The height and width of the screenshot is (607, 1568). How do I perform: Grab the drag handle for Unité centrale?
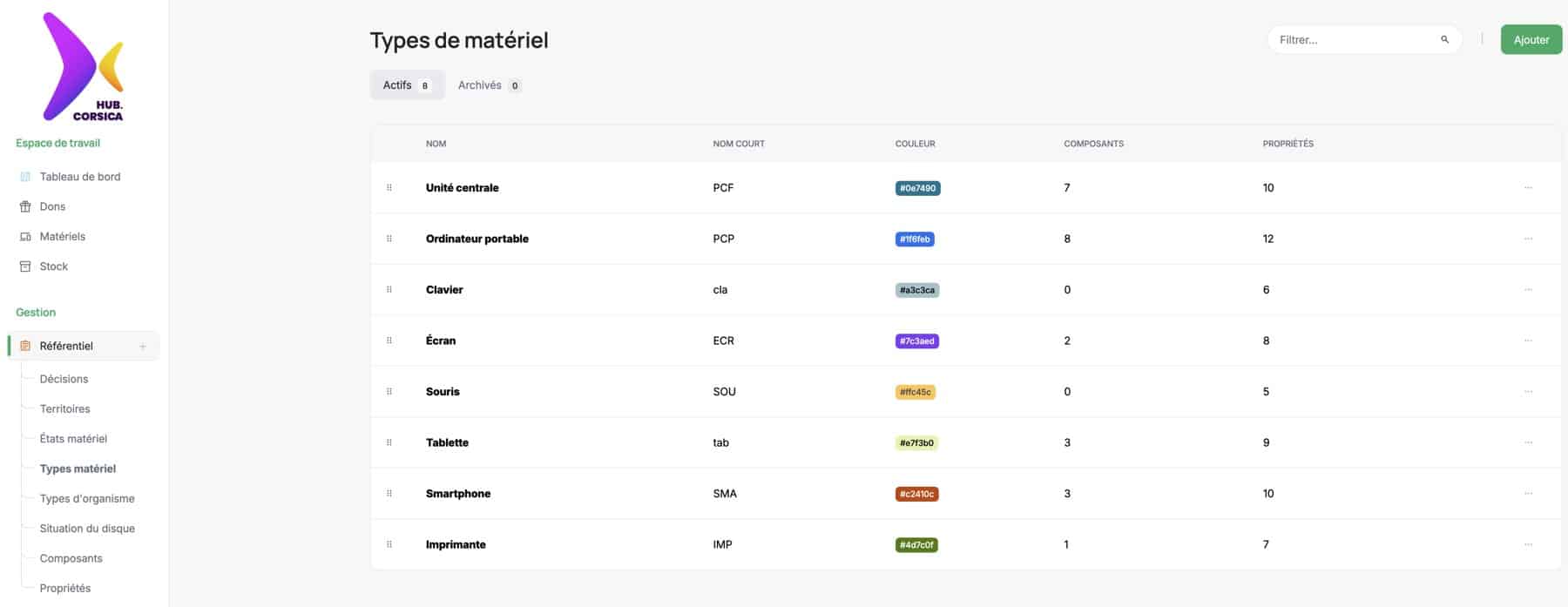(x=389, y=188)
